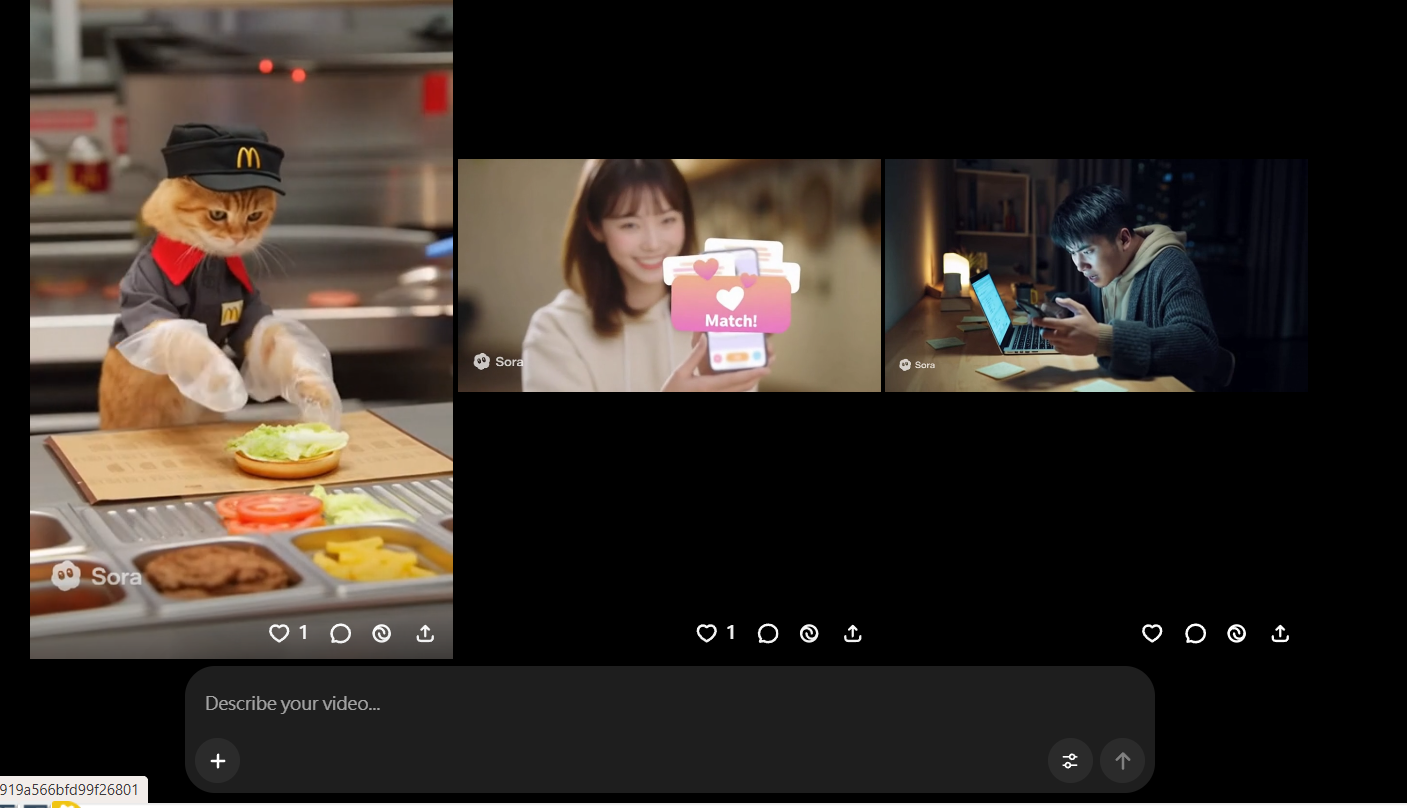Open comments on the laptop desk video
The height and width of the screenshot is (808, 1407).
coord(1195,633)
